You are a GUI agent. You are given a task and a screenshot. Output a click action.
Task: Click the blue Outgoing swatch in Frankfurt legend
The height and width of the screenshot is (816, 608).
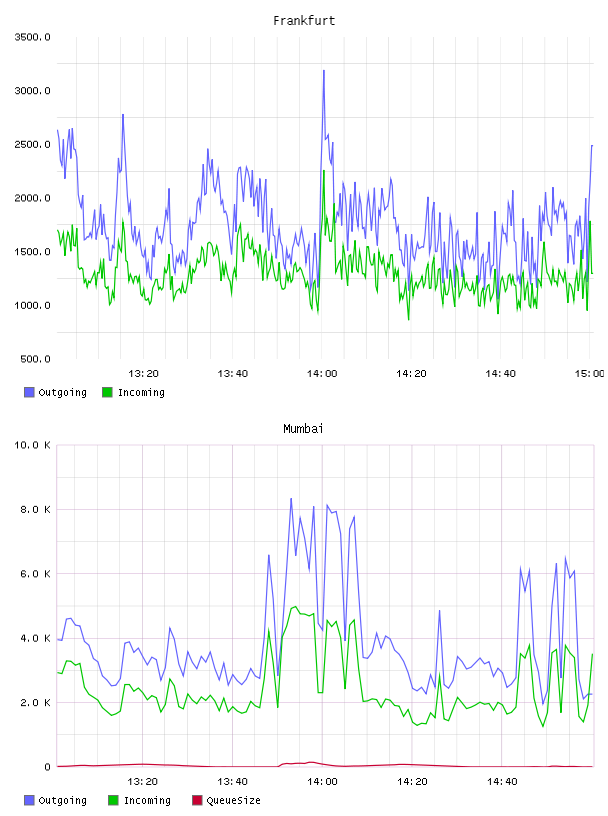pos(29,392)
